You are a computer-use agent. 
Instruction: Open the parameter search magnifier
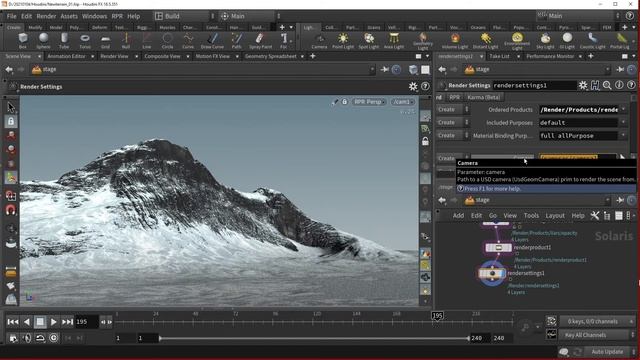(x=607, y=85)
